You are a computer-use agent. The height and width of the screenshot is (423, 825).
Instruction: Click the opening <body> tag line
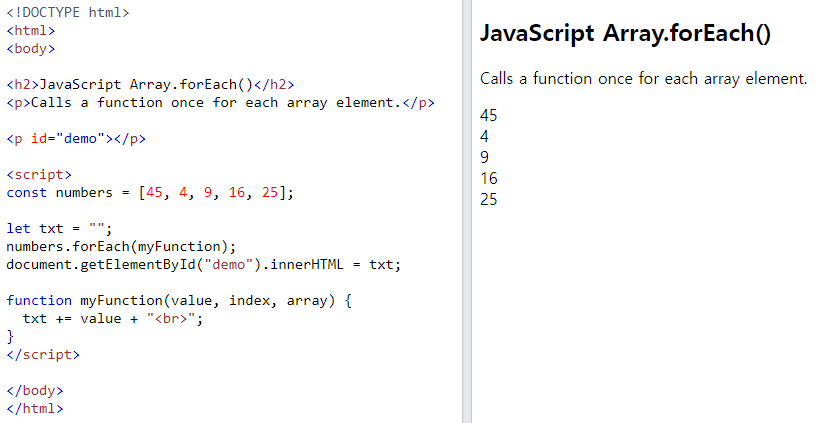[x=31, y=48]
